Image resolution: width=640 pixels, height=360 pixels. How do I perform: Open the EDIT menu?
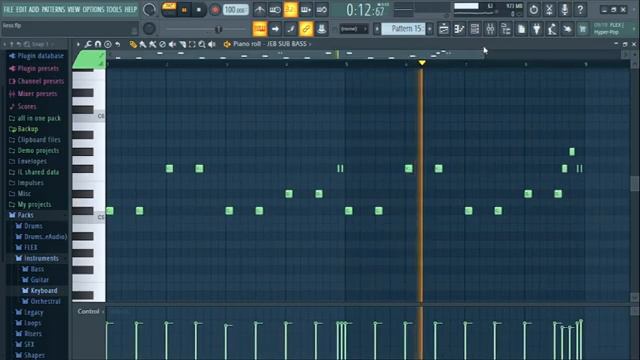(x=21, y=9)
